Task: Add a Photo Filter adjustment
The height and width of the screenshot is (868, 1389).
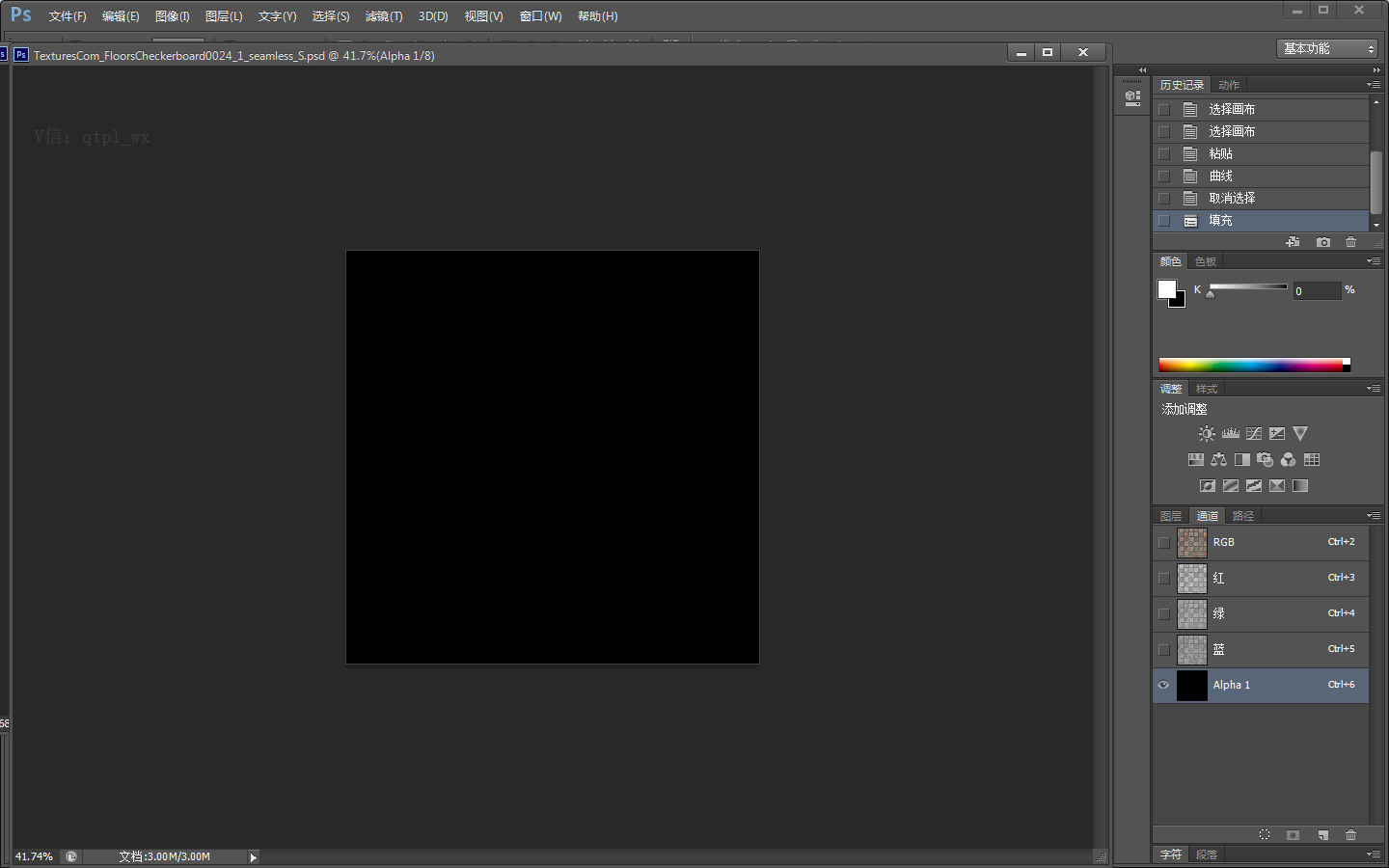Action: pyautogui.click(x=1266, y=460)
